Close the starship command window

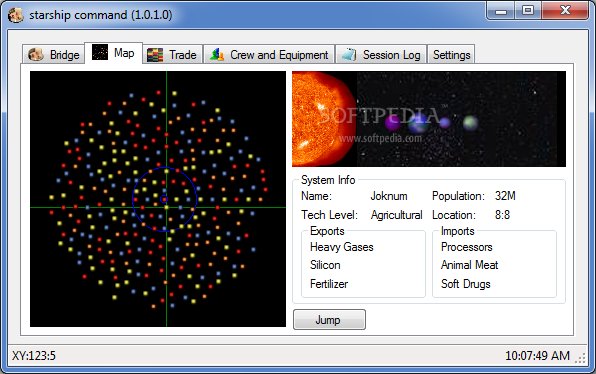565,11
